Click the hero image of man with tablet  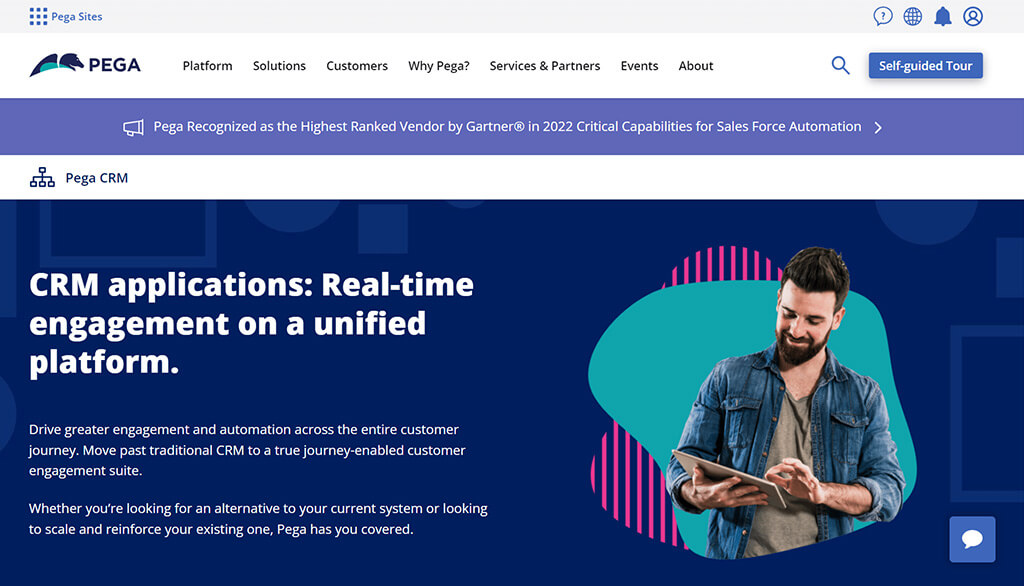tap(752, 402)
